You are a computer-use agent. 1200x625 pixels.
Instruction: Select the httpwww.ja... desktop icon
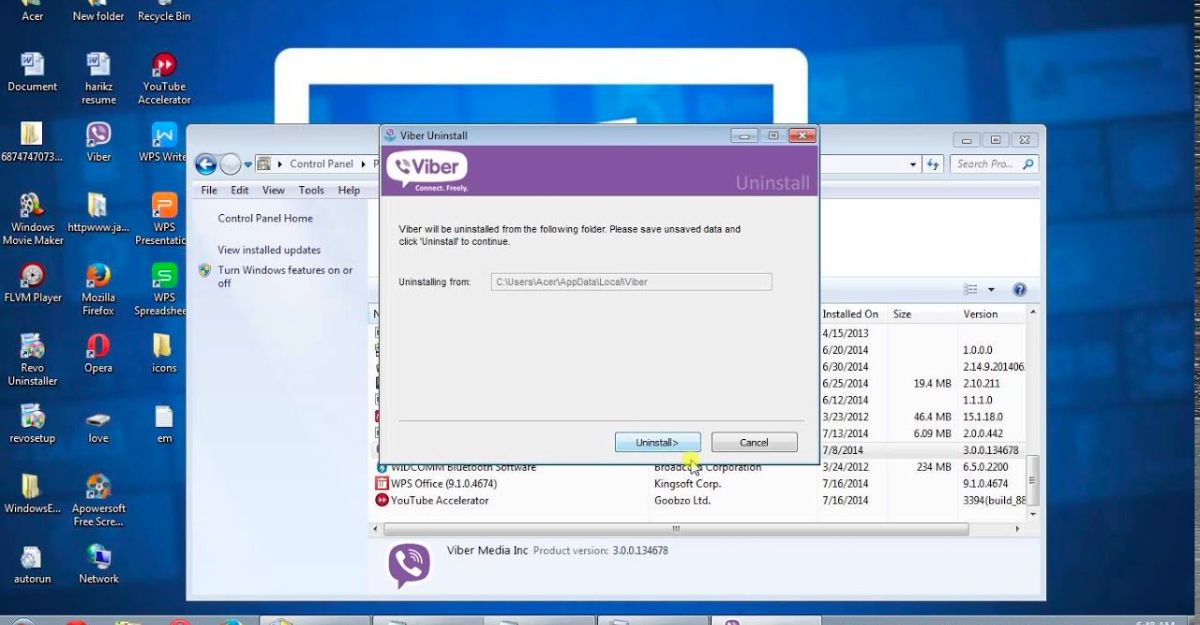[98, 211]
